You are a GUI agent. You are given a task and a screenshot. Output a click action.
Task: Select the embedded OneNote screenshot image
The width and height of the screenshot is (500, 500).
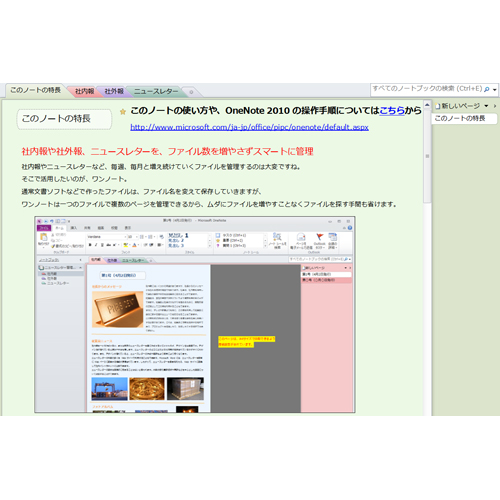[x=195, y=314]
